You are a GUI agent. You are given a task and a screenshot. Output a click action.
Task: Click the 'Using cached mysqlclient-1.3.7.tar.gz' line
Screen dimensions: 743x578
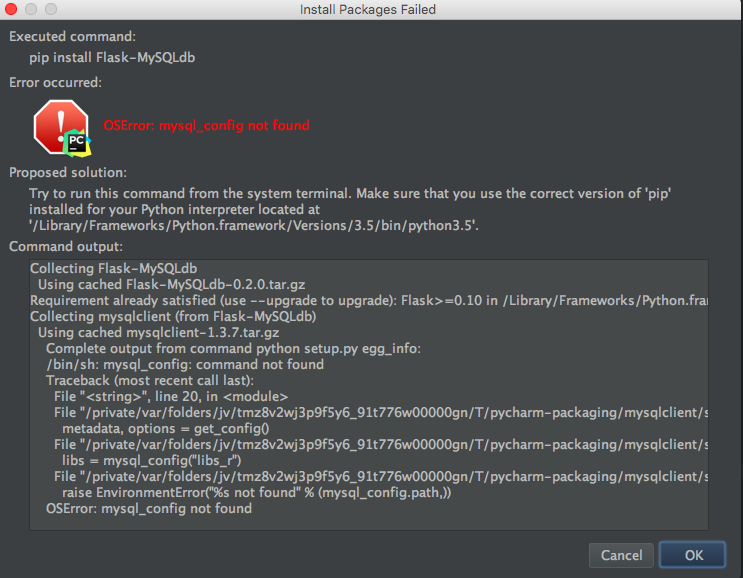pos(158,333)
